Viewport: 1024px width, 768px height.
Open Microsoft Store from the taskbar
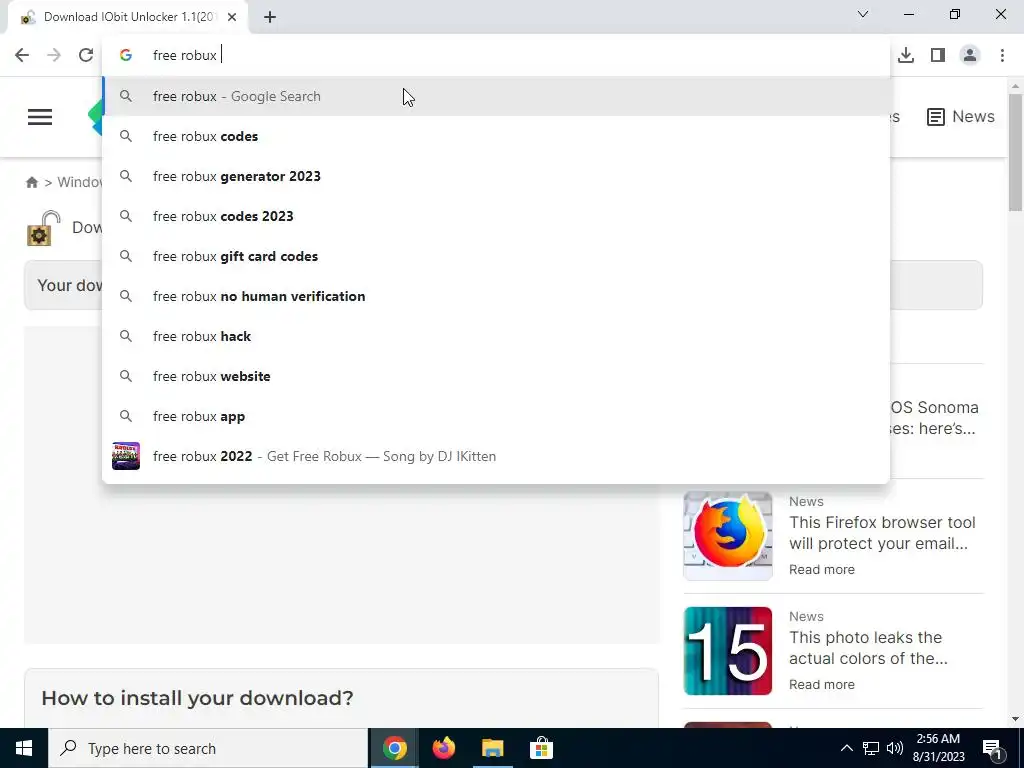click(541, 748)
